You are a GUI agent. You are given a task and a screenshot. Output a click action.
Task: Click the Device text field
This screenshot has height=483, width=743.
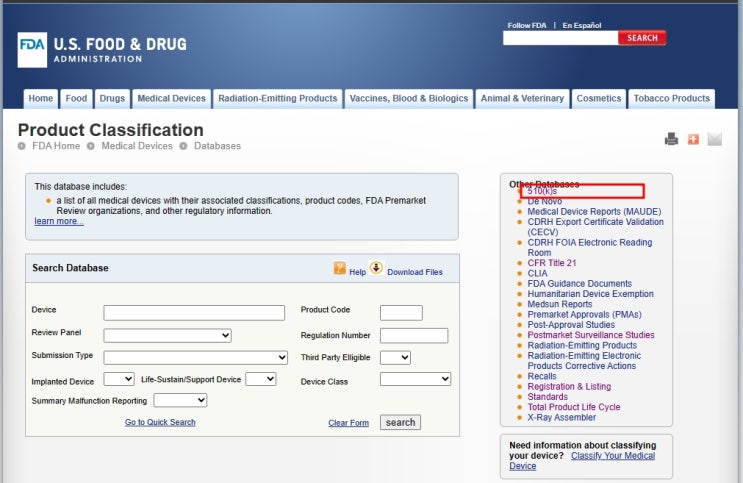(x=194, y=313)
